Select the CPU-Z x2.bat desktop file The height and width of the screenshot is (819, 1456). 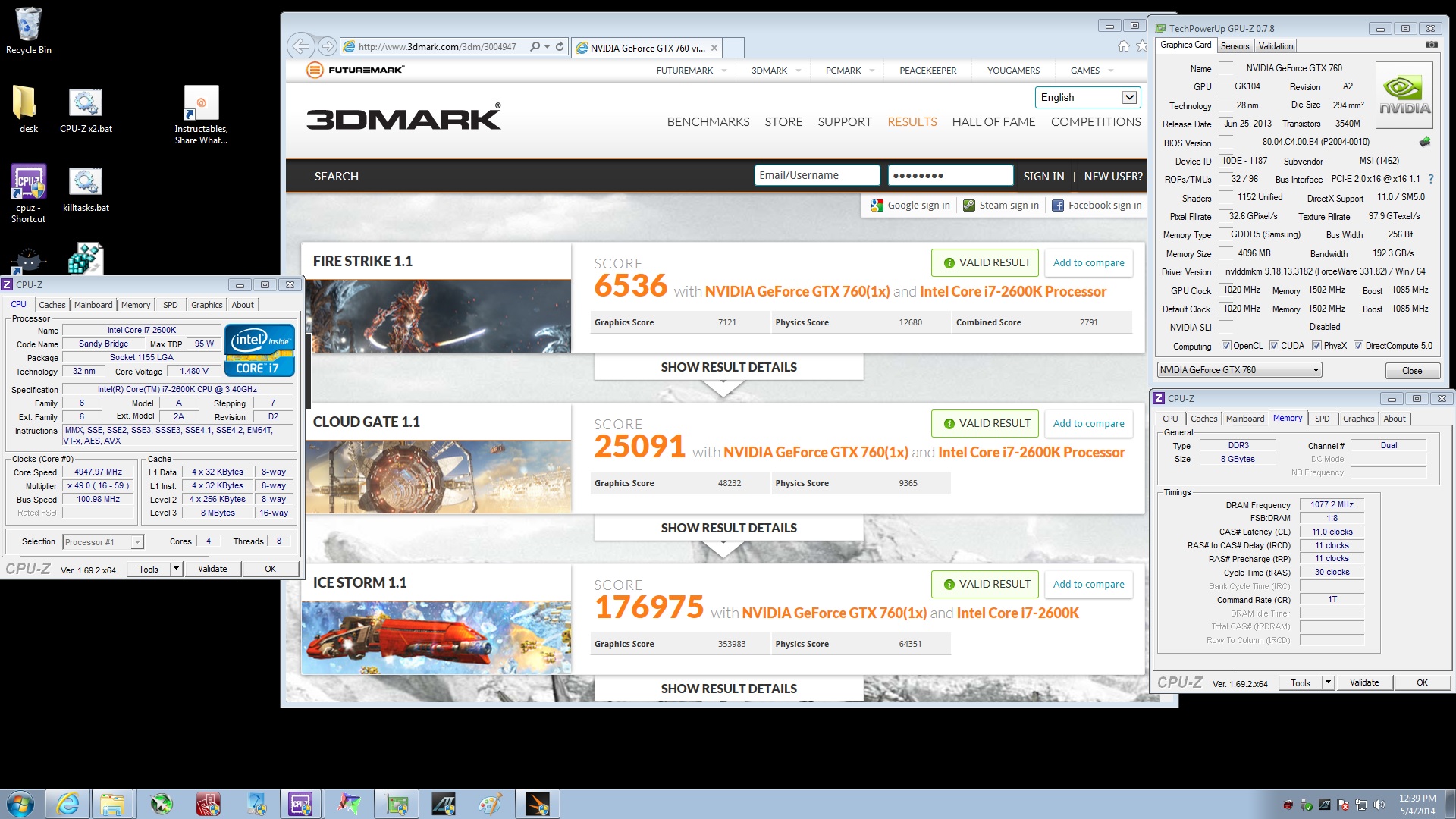tap(86, 111)
